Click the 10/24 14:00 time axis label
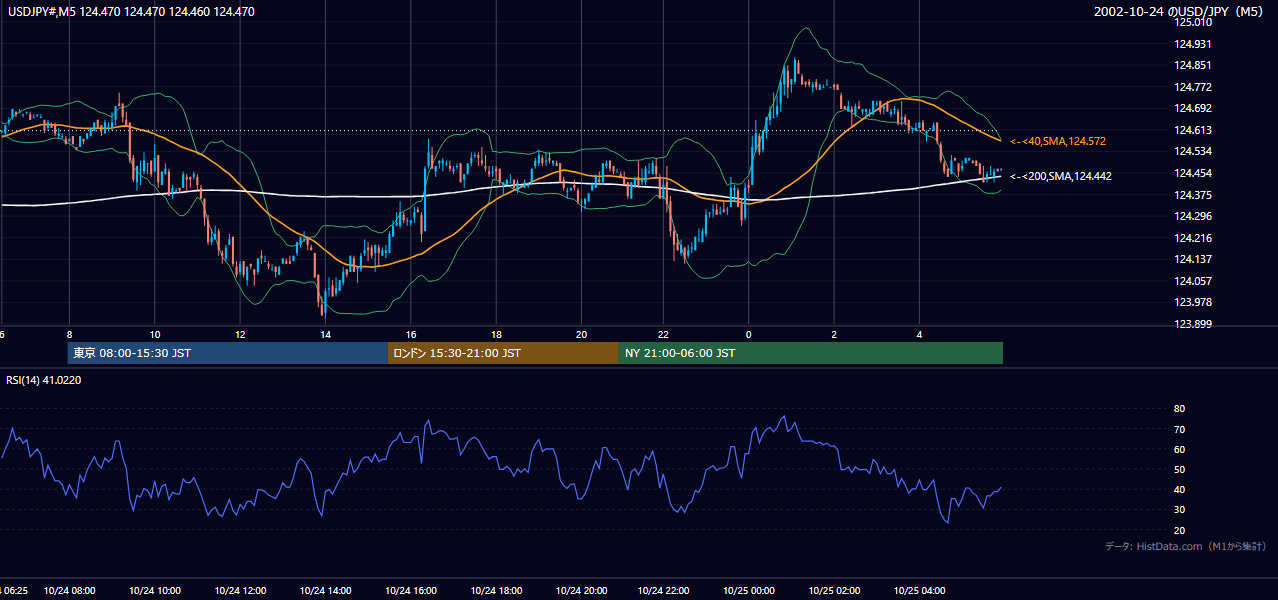Image resolution: width=1278 pixels, height=600 pixels. coord(326,591)
